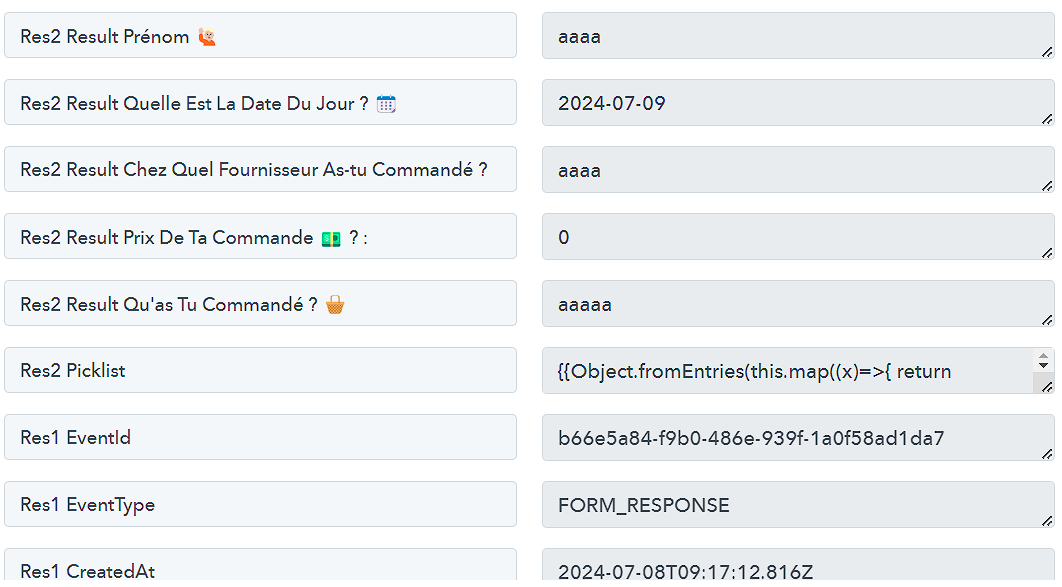Click value field containing 0 for Prix

799,237
